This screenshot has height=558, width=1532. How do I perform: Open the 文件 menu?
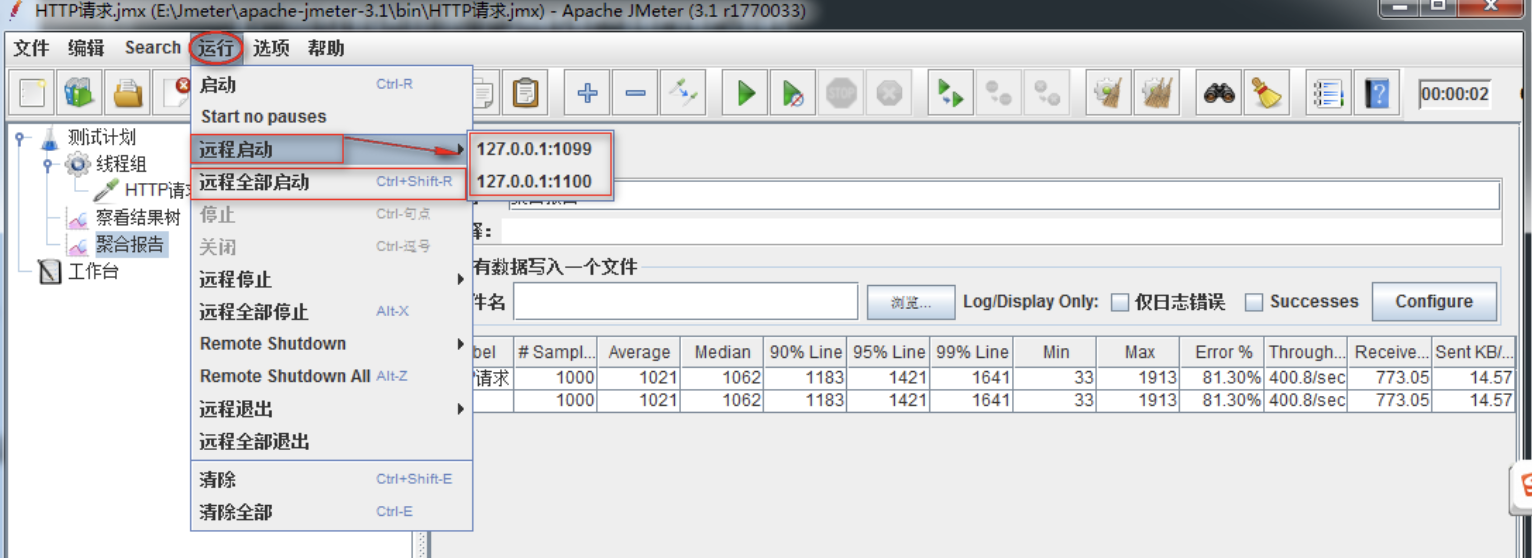pyautogui.click(x=31, y=47)
